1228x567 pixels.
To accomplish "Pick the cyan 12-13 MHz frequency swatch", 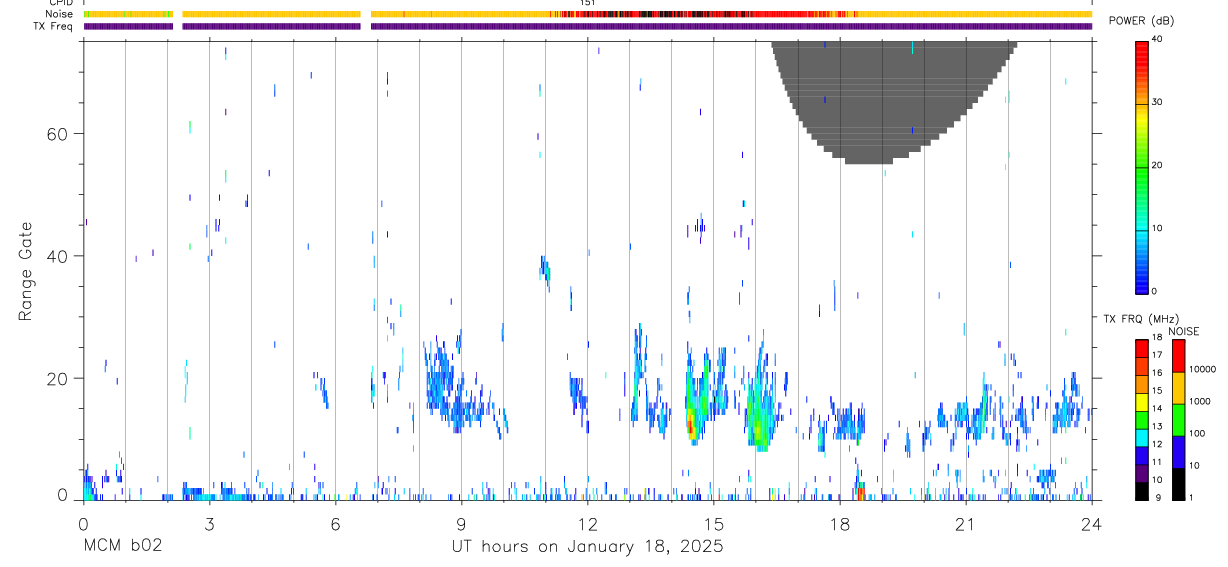I will click(x=1141, y=437).
